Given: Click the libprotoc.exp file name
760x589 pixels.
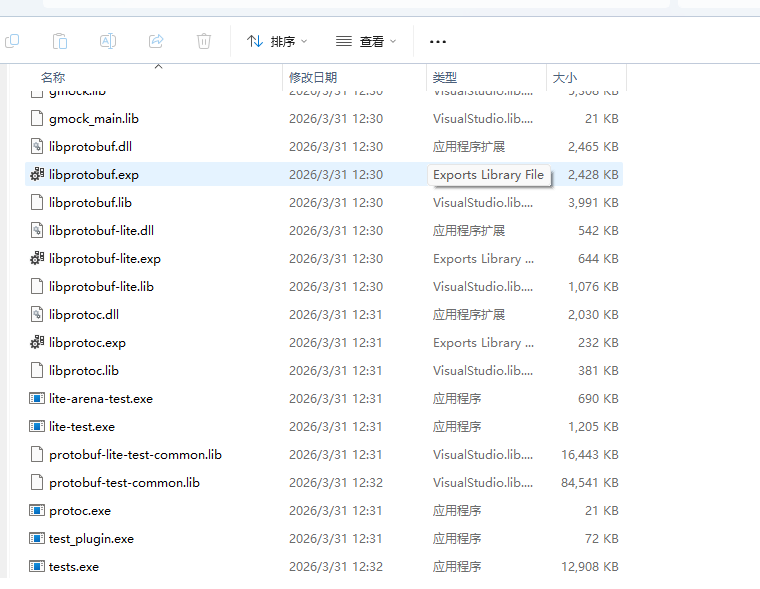Looking at the screenshot, I should click(x=87, y=343).
